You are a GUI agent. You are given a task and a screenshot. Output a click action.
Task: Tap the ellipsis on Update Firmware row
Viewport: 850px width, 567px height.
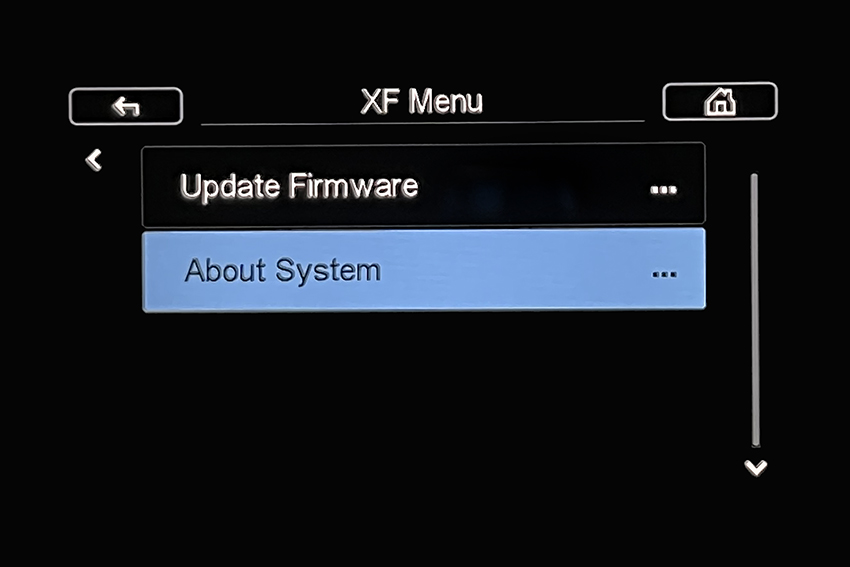click(664, 190)
